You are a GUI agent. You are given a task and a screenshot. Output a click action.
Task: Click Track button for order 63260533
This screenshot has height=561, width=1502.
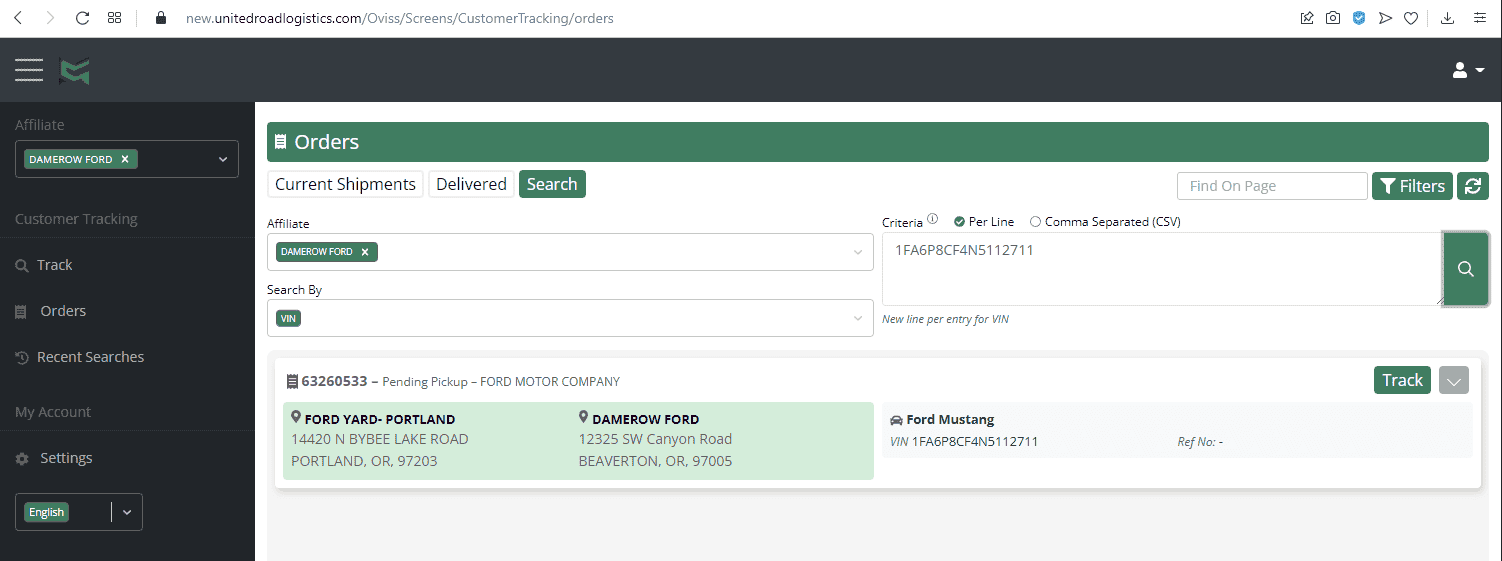pos(1402,380)
